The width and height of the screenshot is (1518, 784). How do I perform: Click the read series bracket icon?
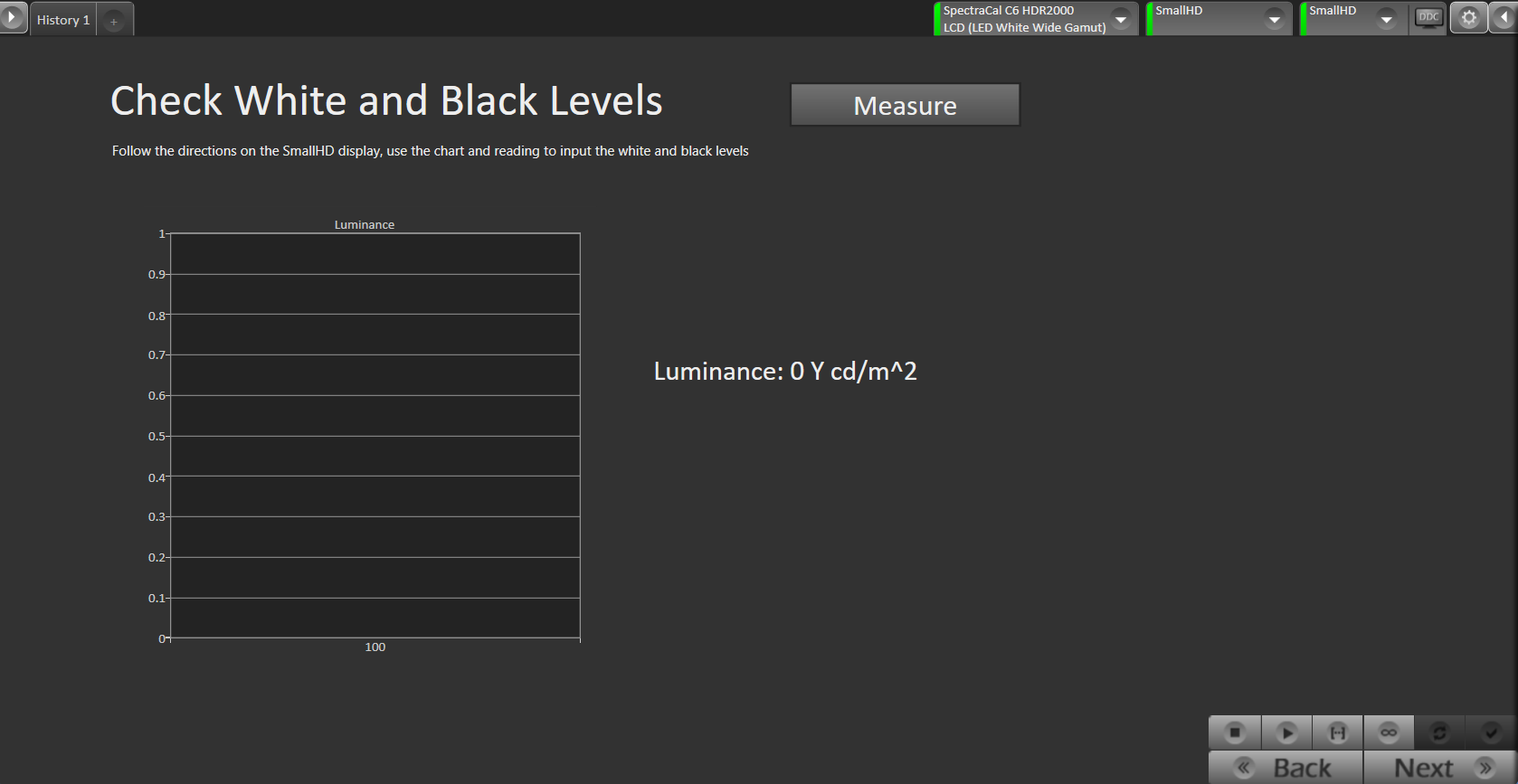1337,732
